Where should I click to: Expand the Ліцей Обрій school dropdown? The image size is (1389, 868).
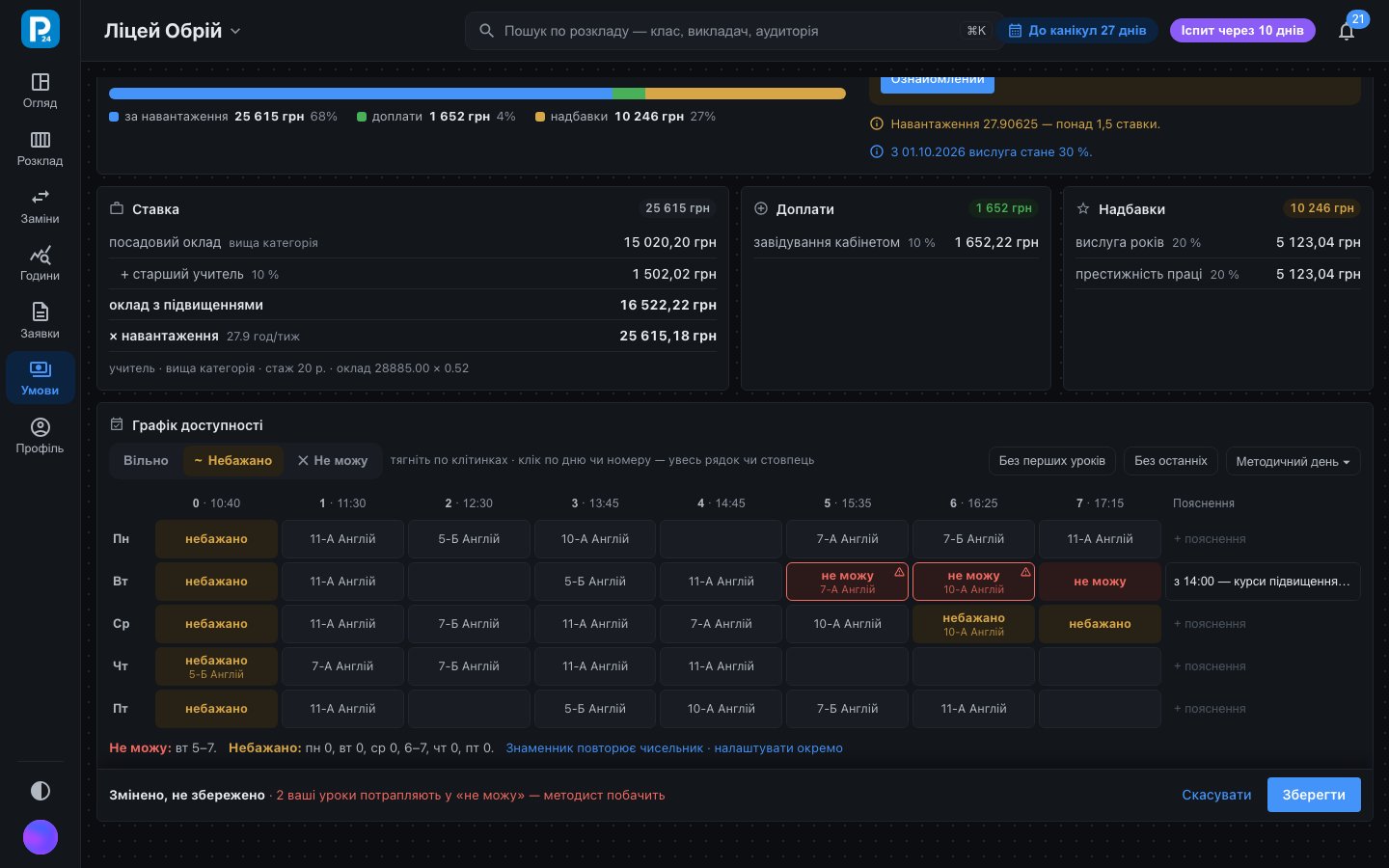pos(173,31)
